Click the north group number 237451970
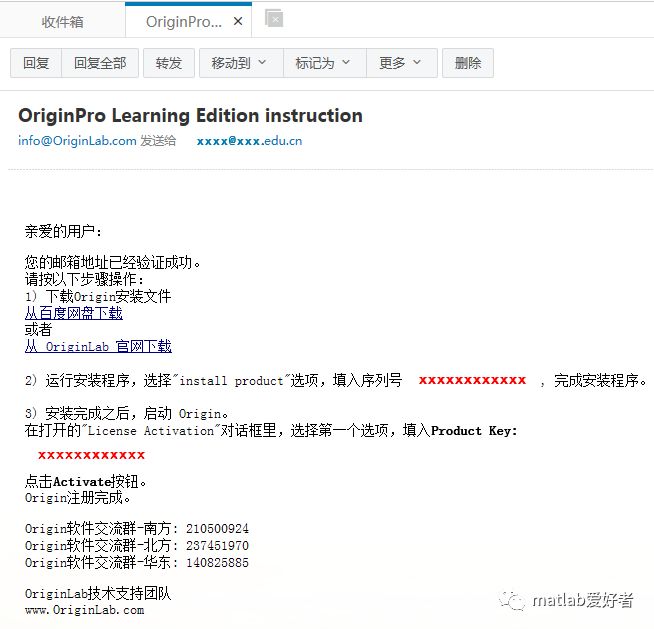Viewport: 654px width, 629px height. 217,546
